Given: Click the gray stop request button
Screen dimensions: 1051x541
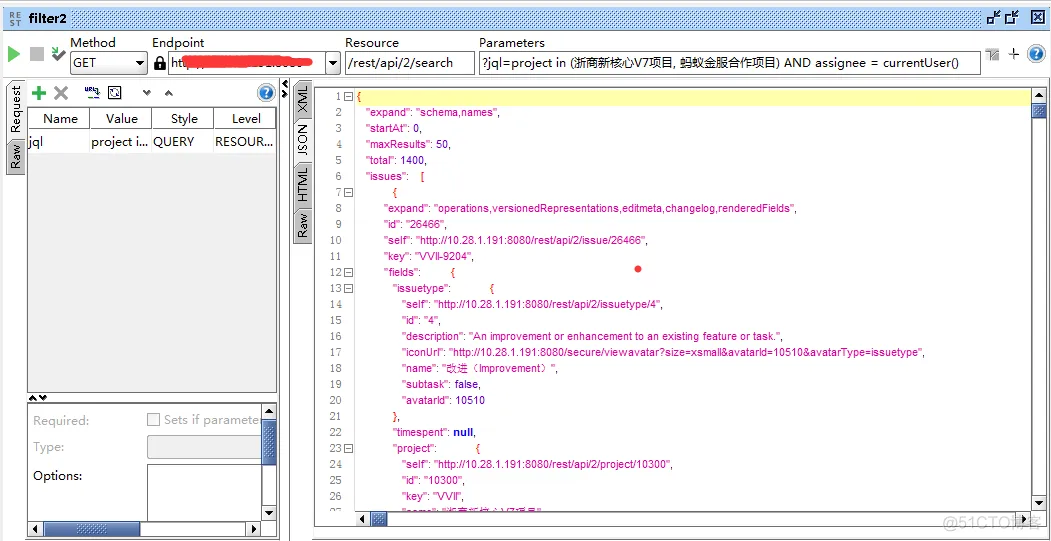Looking at the screenshot, I should [x=37, y=54].
